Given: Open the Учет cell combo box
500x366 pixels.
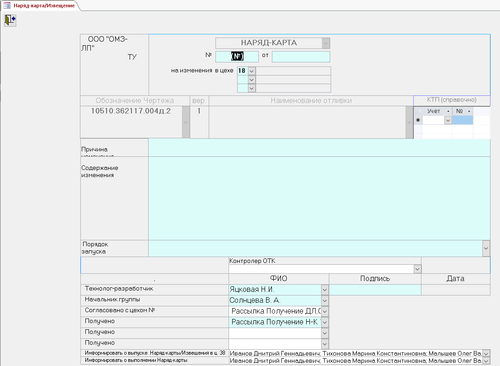Looking at the screenshot, I should click(448, 120).
